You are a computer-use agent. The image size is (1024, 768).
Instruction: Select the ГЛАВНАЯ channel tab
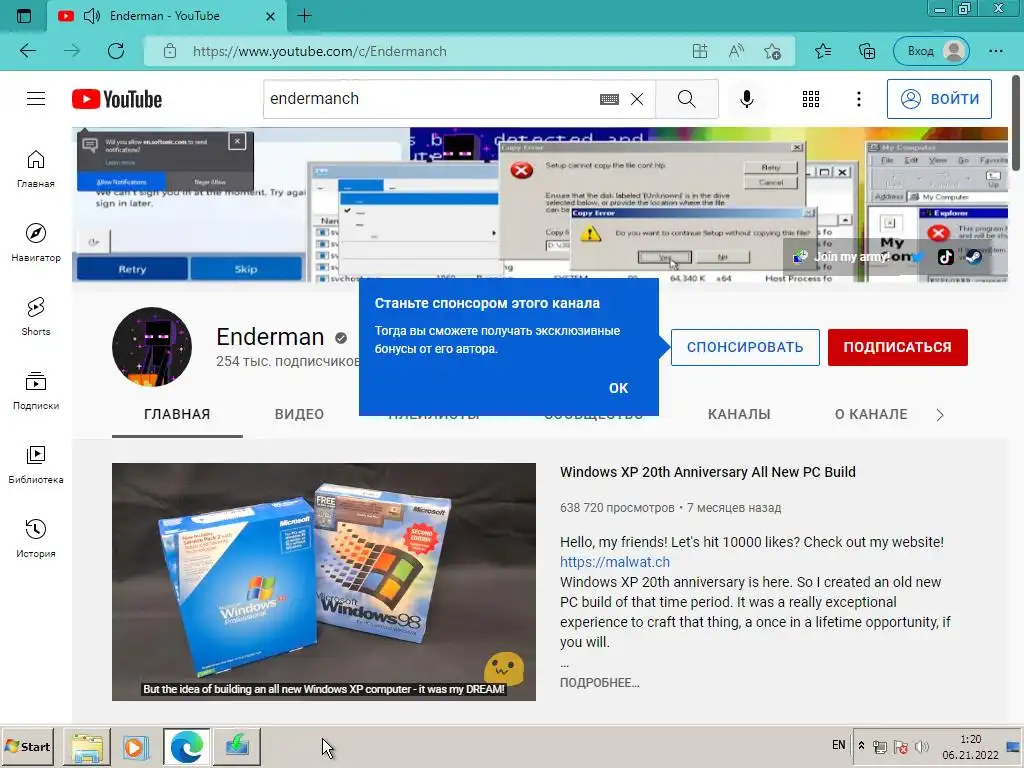[x=177, y=414]
